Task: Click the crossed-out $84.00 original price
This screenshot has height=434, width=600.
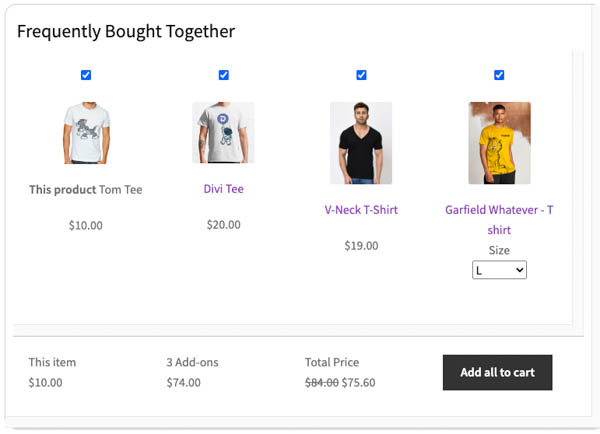Action: pos(321,382)
